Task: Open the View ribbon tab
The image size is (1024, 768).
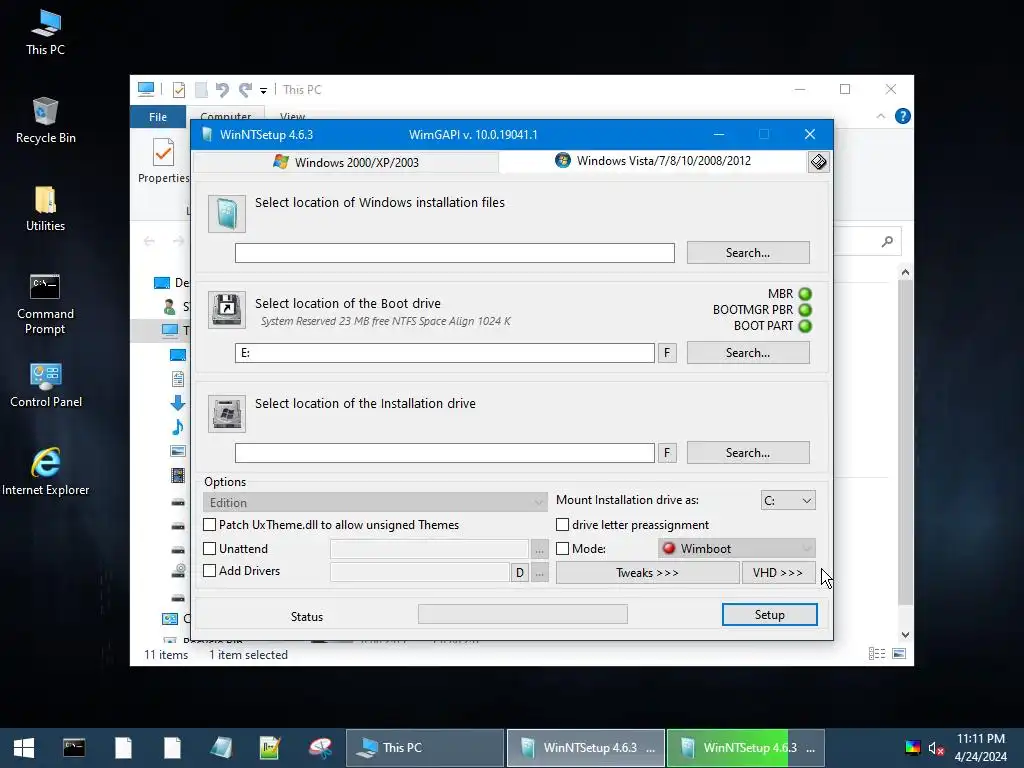Action: pos(293,115)
